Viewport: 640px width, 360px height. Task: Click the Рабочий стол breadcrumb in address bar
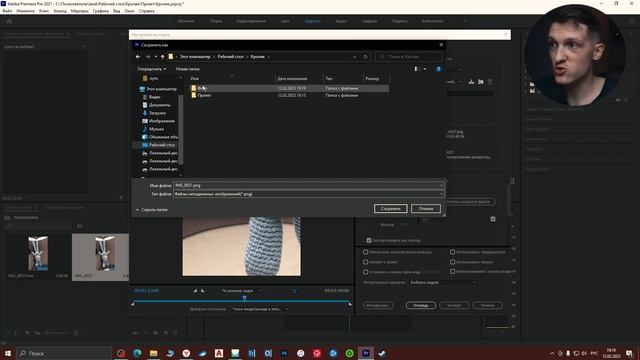(x=231, y=57)
